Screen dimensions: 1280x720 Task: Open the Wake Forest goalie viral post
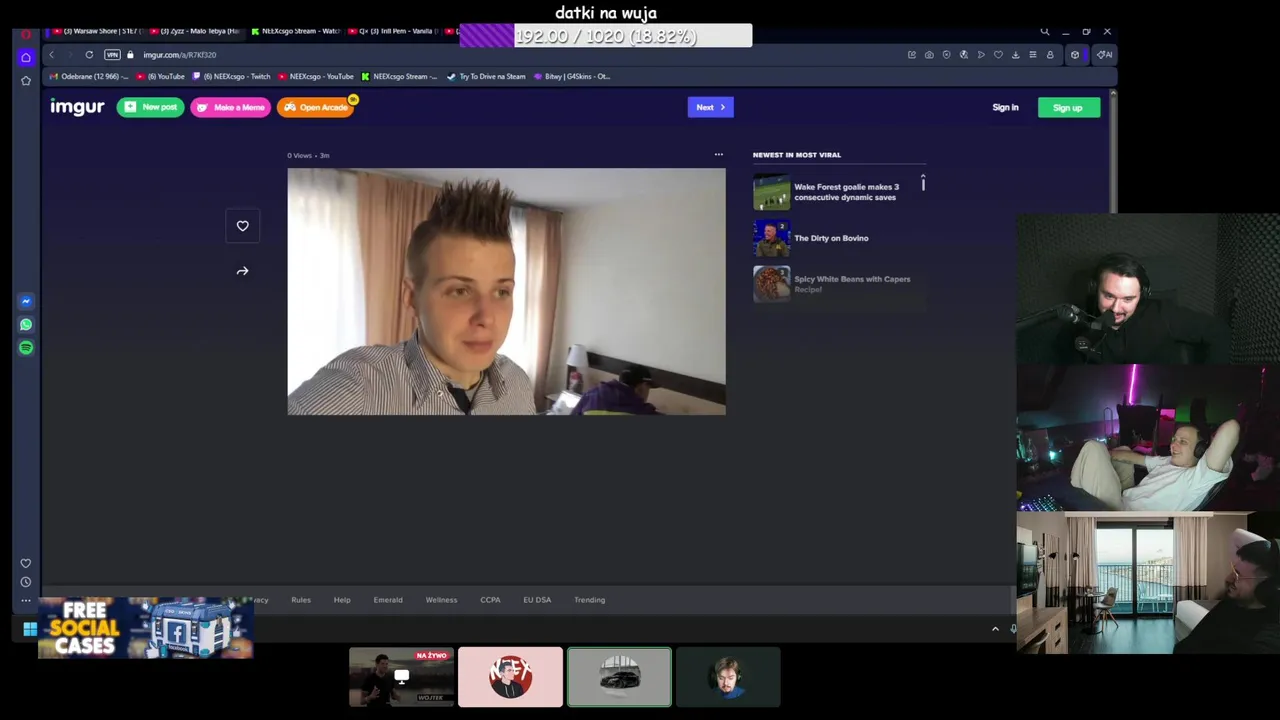pos(840,192)
